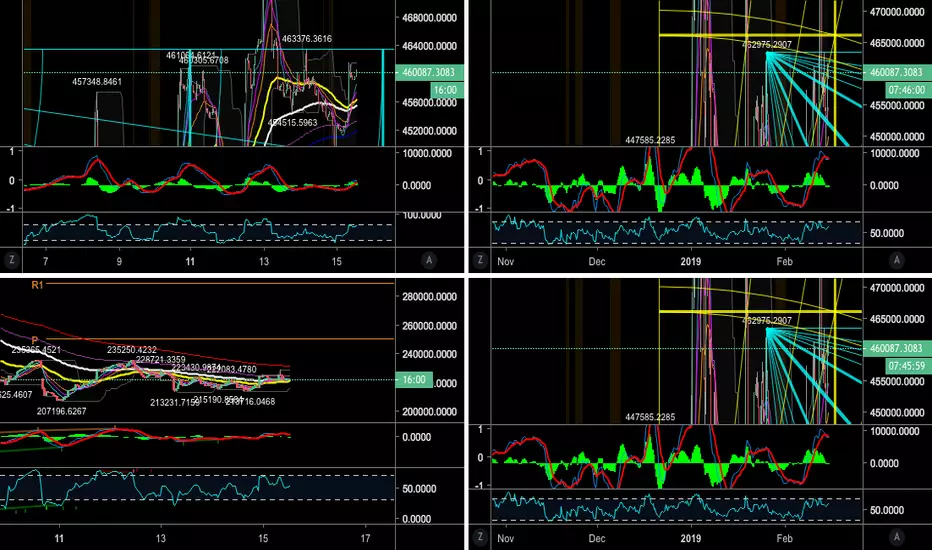932x550 pixels.
Task: Click the 260000.0000 price axis value
Action: click(x=429, y=326)
